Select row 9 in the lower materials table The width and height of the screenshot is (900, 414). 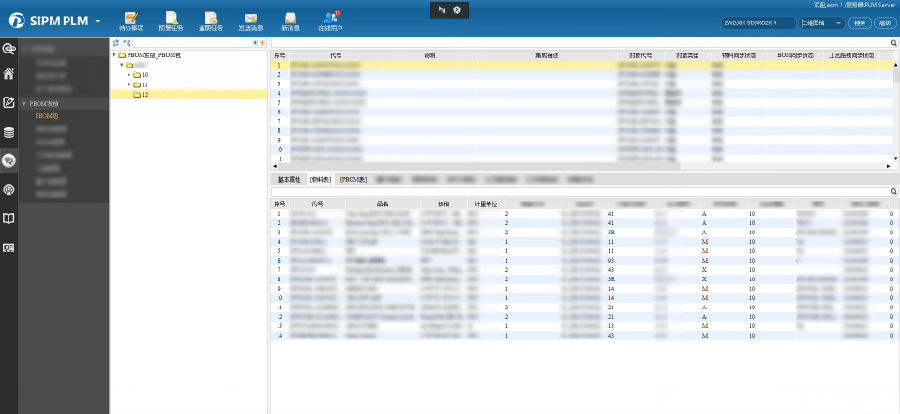583,288
